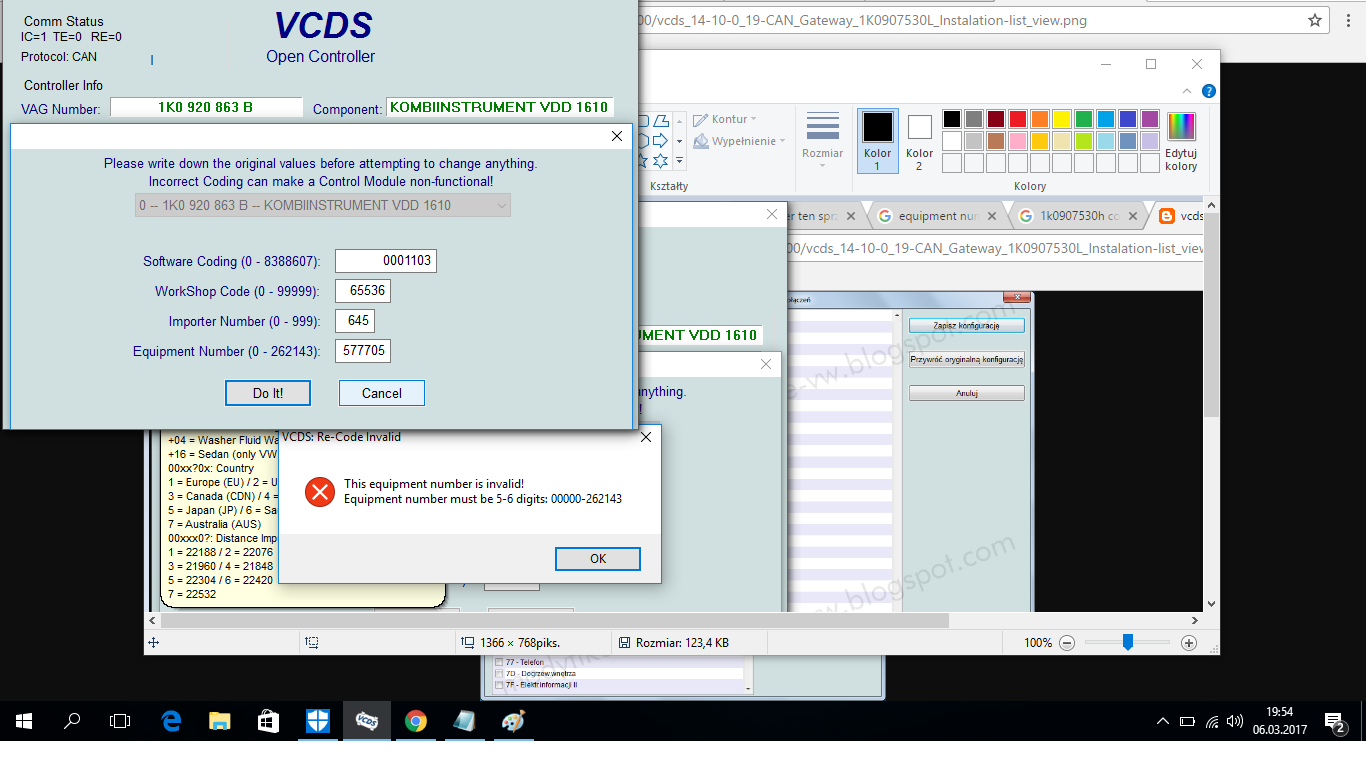This screenshot has width=1366, height=768.
Task: Click the Wi-Fi network tray icon
Action: (1212, 721)
